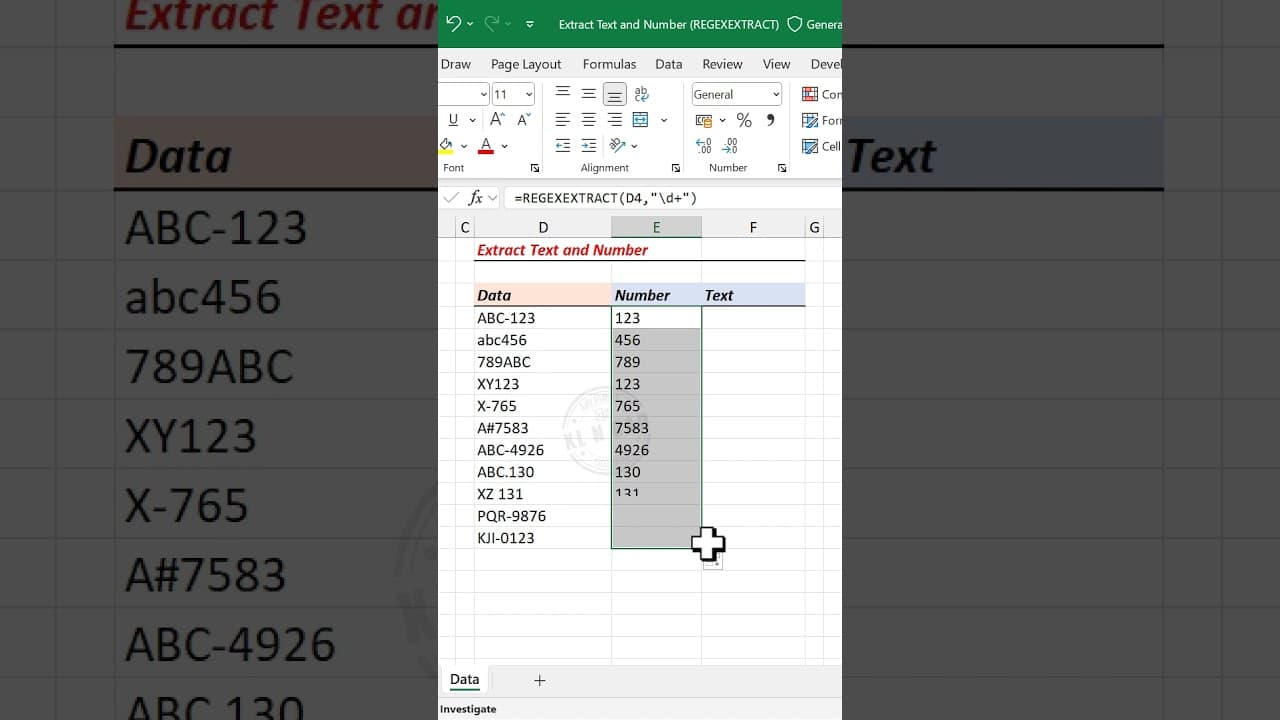Click the Wrap Text icon

click(641, 93)
